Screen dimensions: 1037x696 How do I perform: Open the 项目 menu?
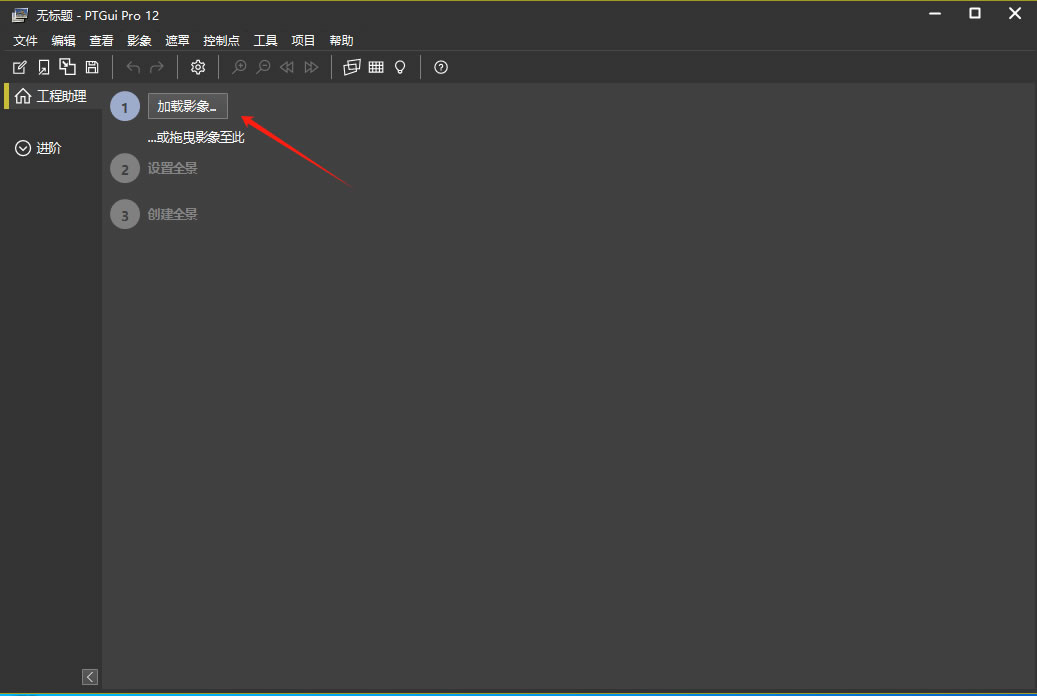303,41
